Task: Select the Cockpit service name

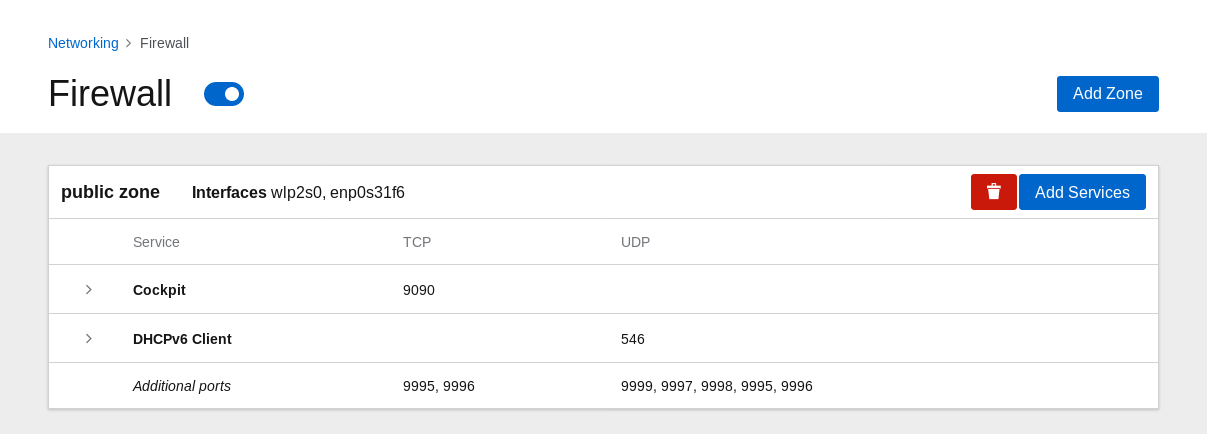Action: click(159, 290)
